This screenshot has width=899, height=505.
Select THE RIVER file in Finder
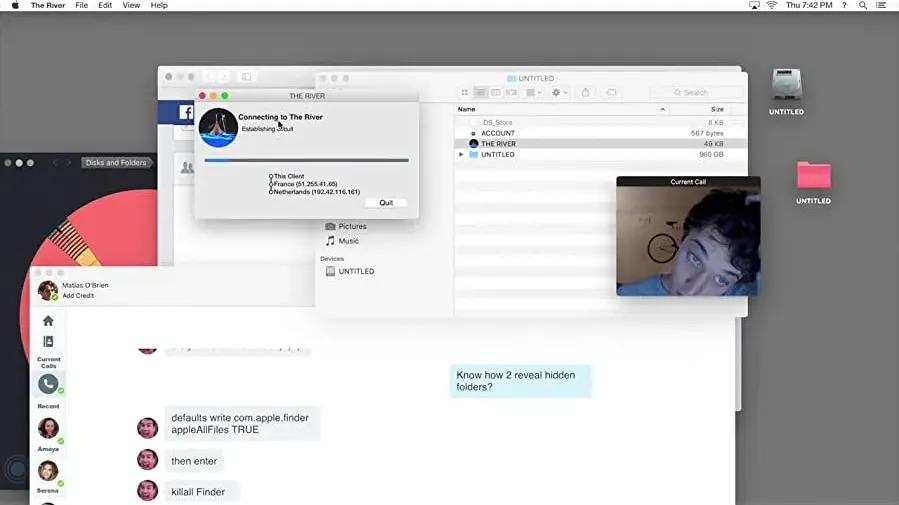click(600, 144)
